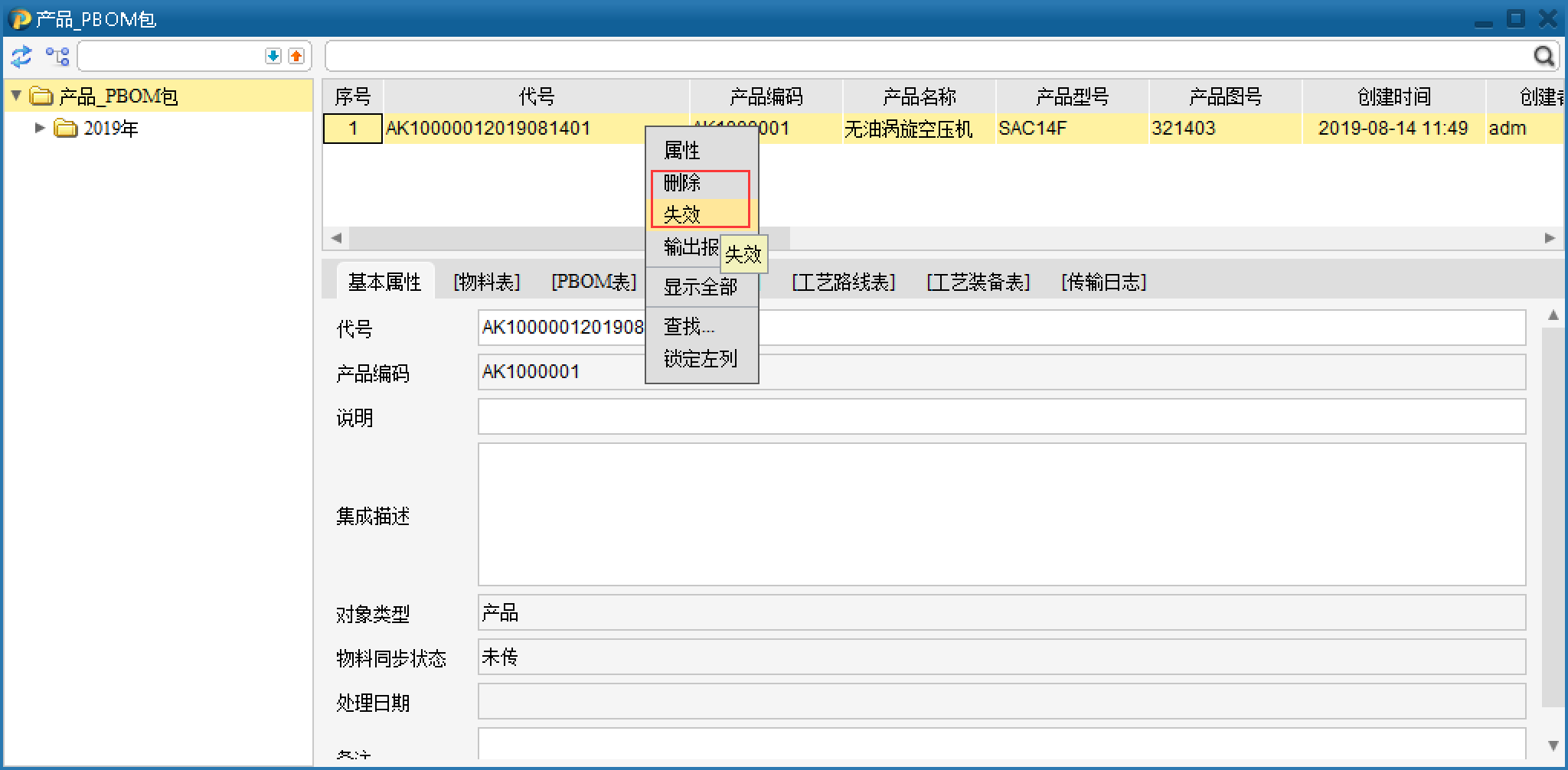Click the 集成描述 text area
This screenshot has height=770, width=1568.
coord(1002,514)
